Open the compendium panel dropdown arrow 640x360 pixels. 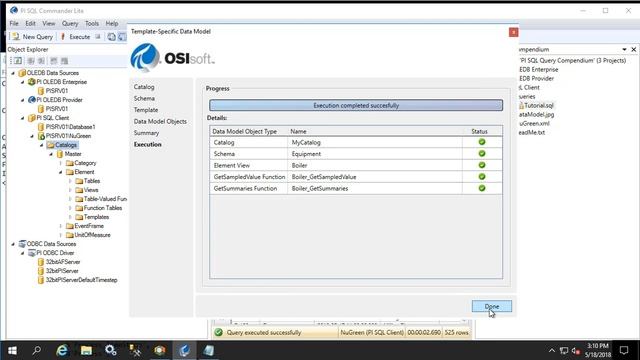(x=624, y=49)
